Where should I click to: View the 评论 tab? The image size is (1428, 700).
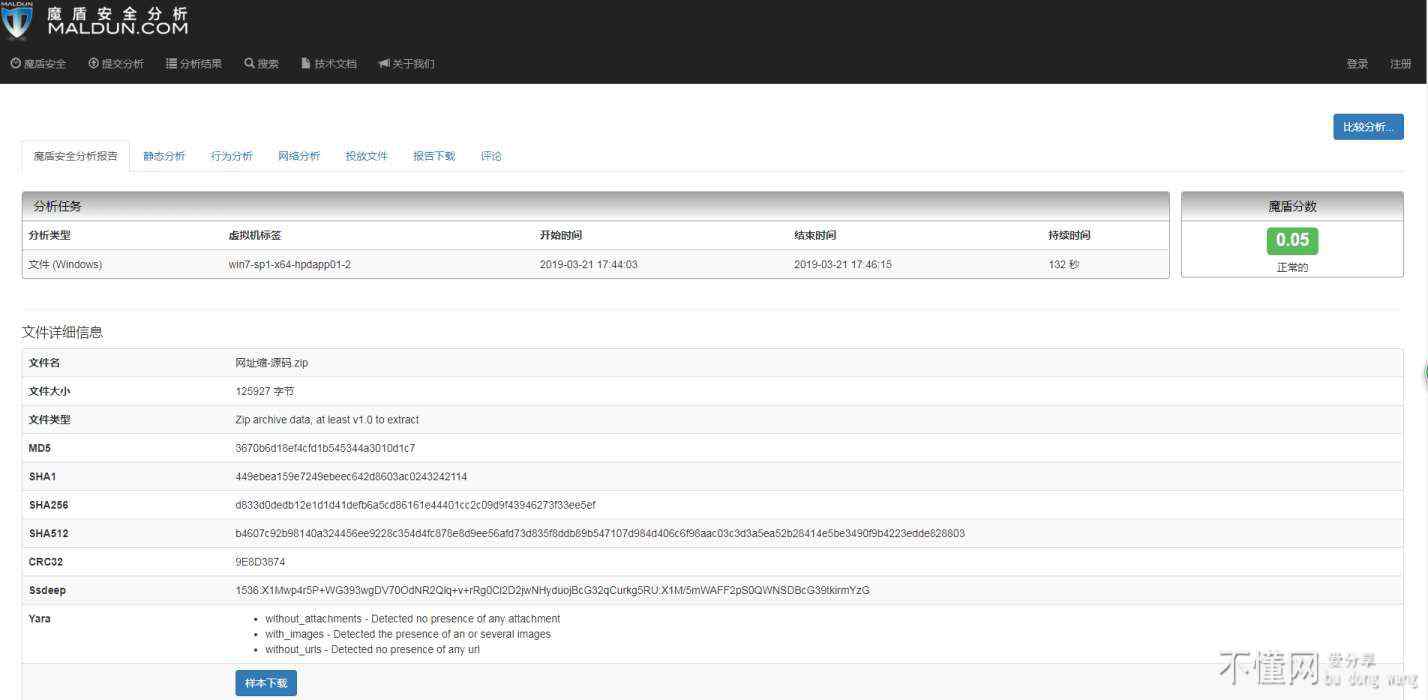[491, 156]
